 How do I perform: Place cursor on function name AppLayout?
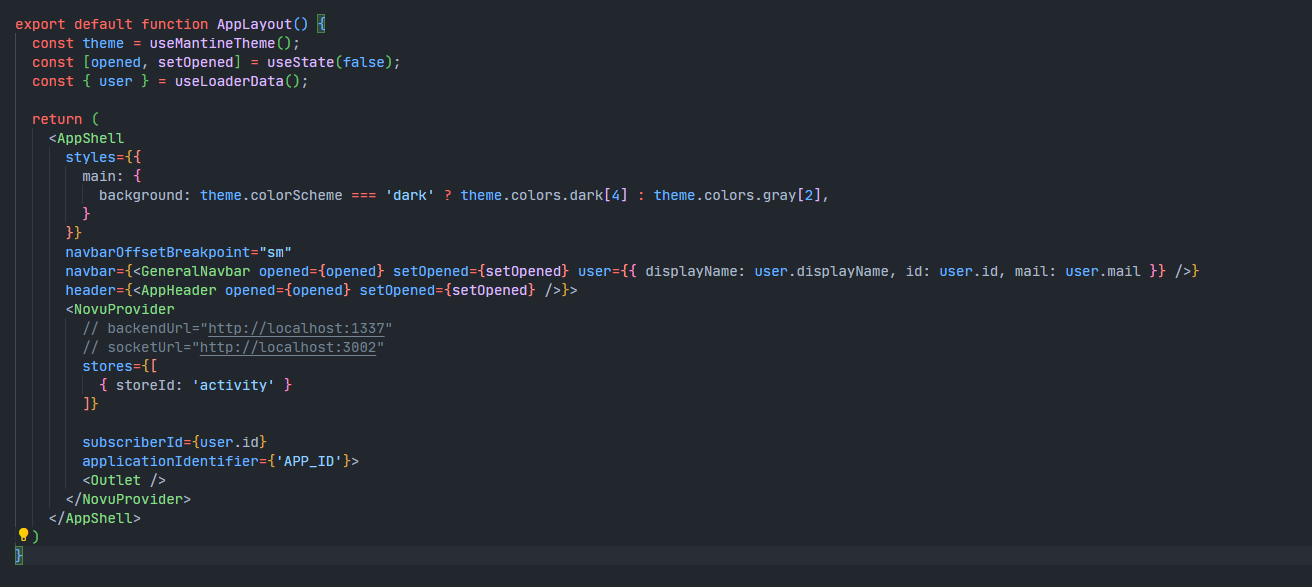(x=255, y=24)
